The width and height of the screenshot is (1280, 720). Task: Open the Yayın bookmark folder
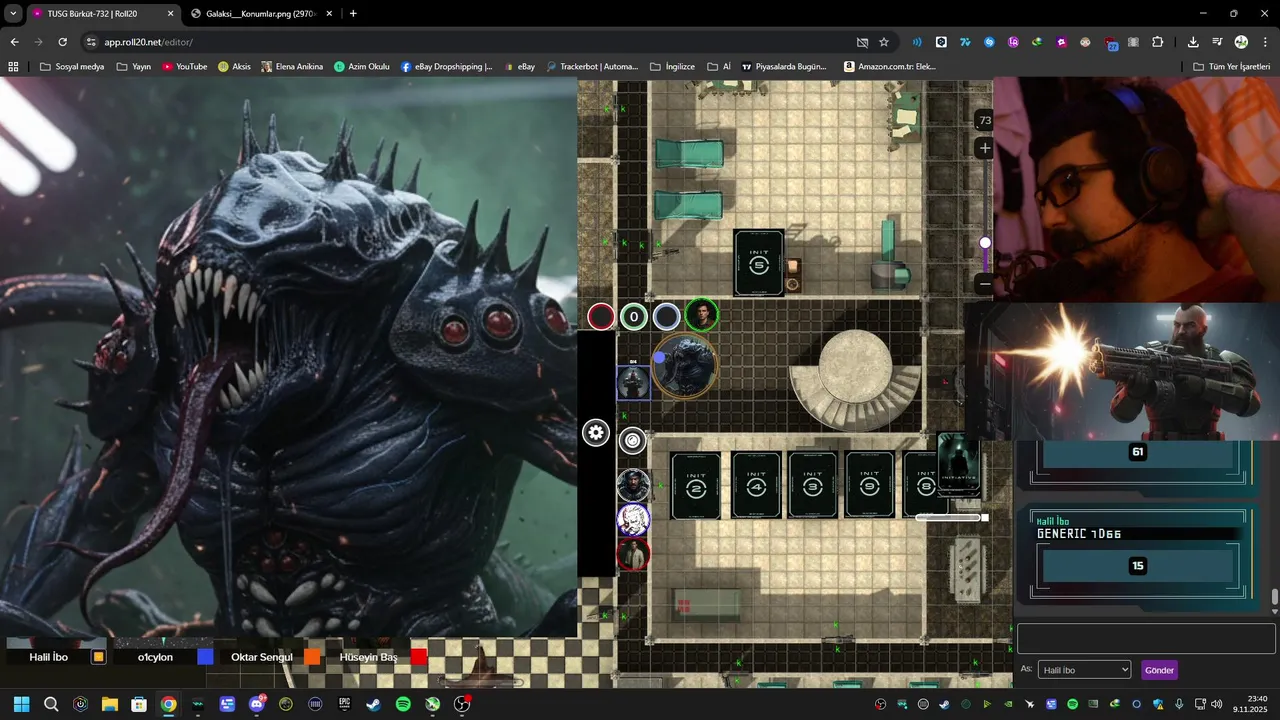(133, 67)
